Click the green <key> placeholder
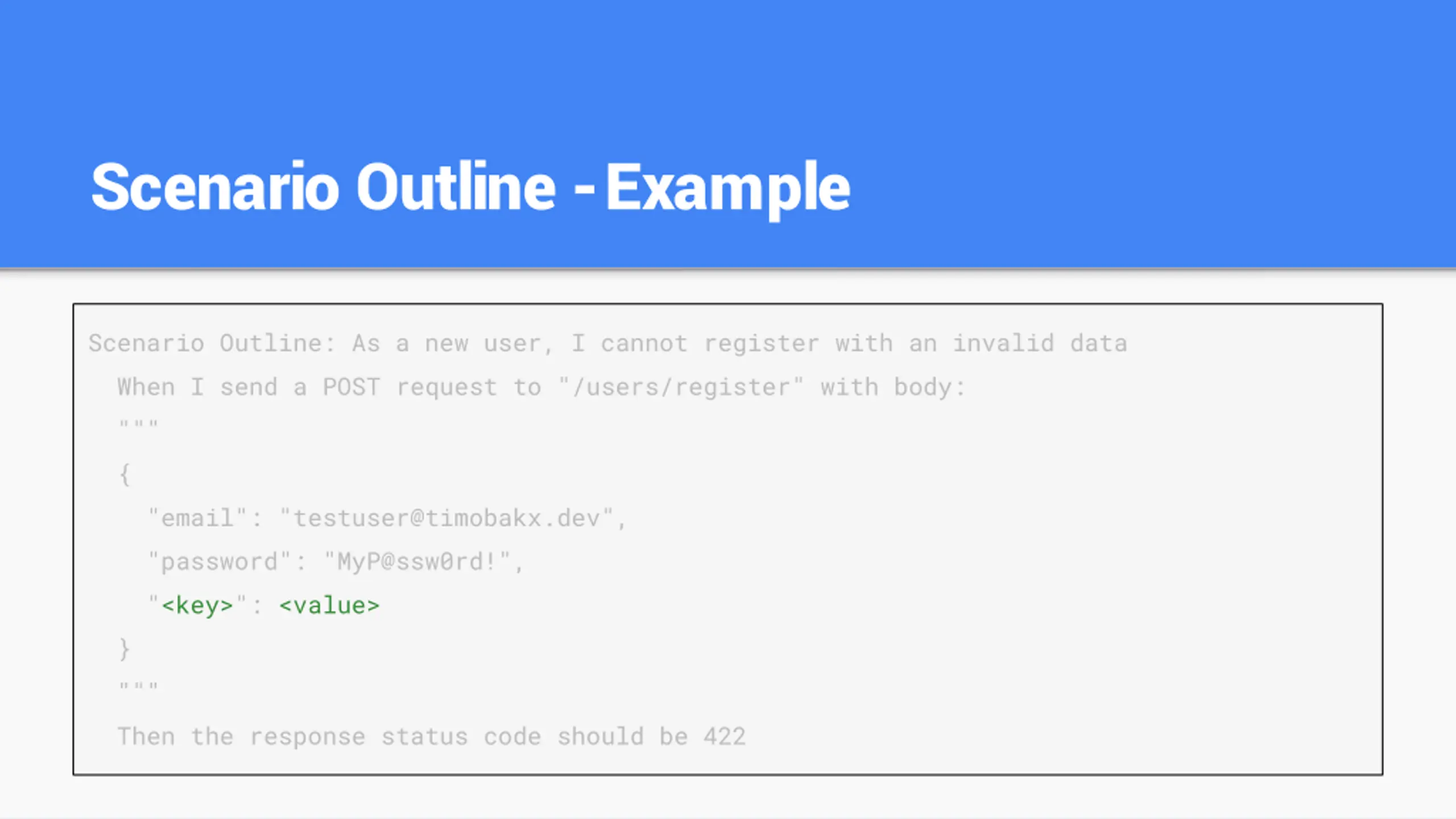 (197, 606)
